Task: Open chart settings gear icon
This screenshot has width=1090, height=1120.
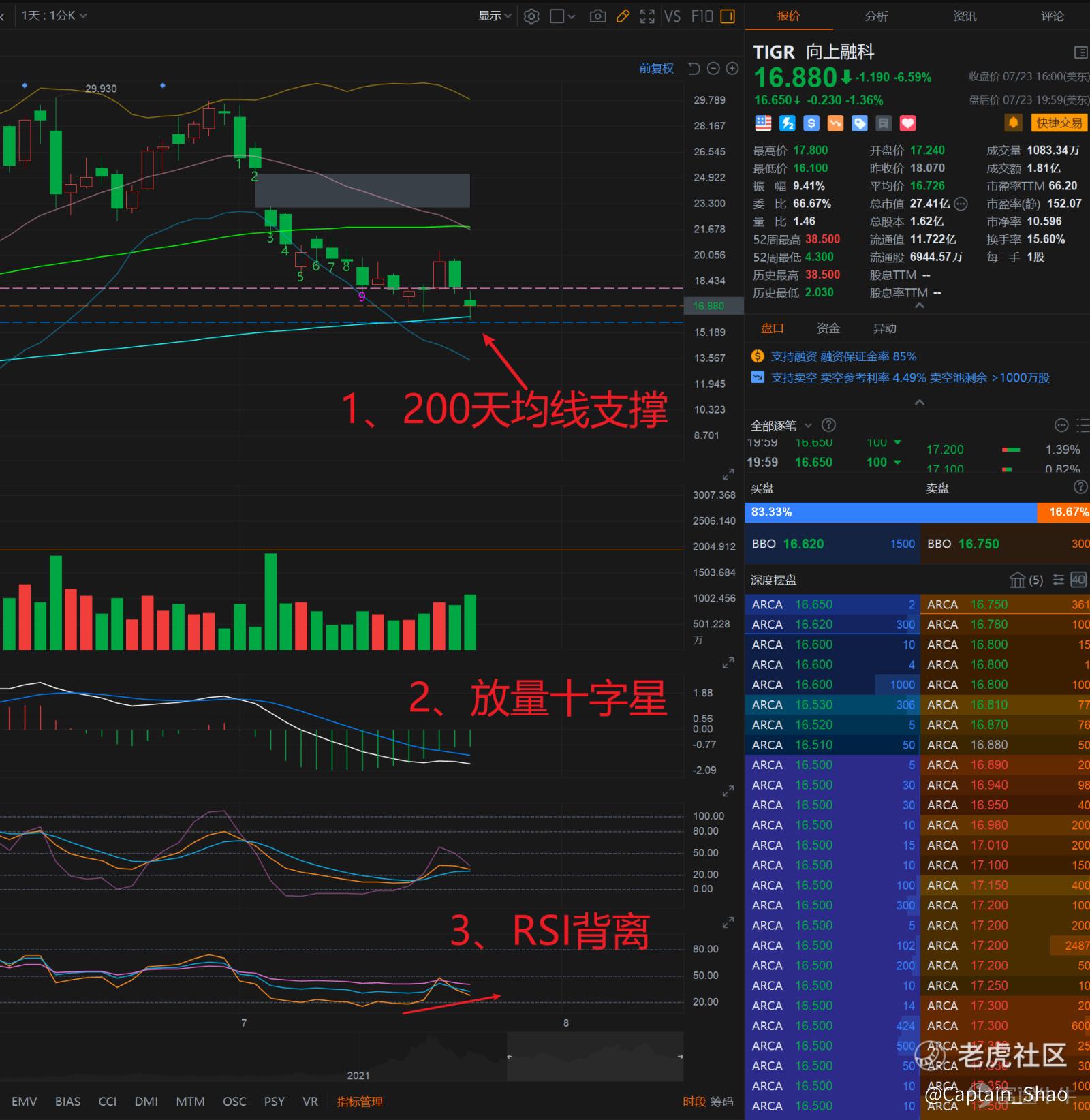Action: click(x=531, y=16)
